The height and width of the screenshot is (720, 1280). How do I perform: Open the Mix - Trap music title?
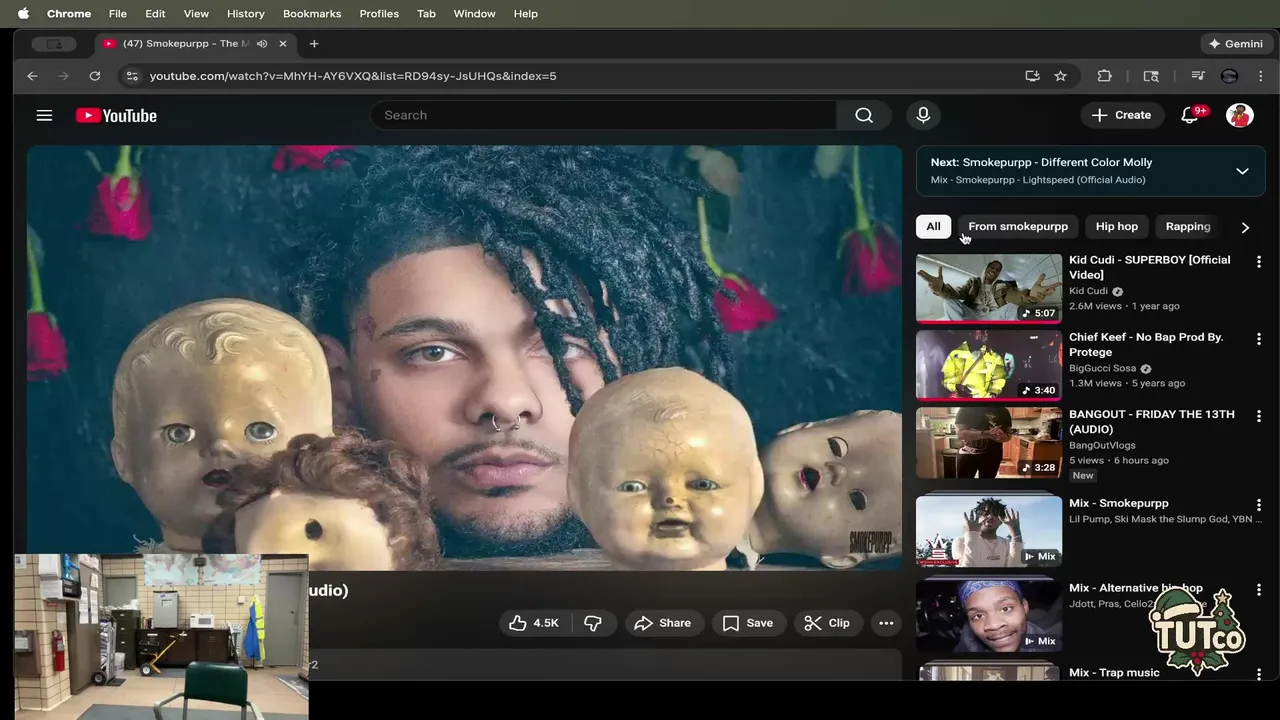(x=1114, y=673)
